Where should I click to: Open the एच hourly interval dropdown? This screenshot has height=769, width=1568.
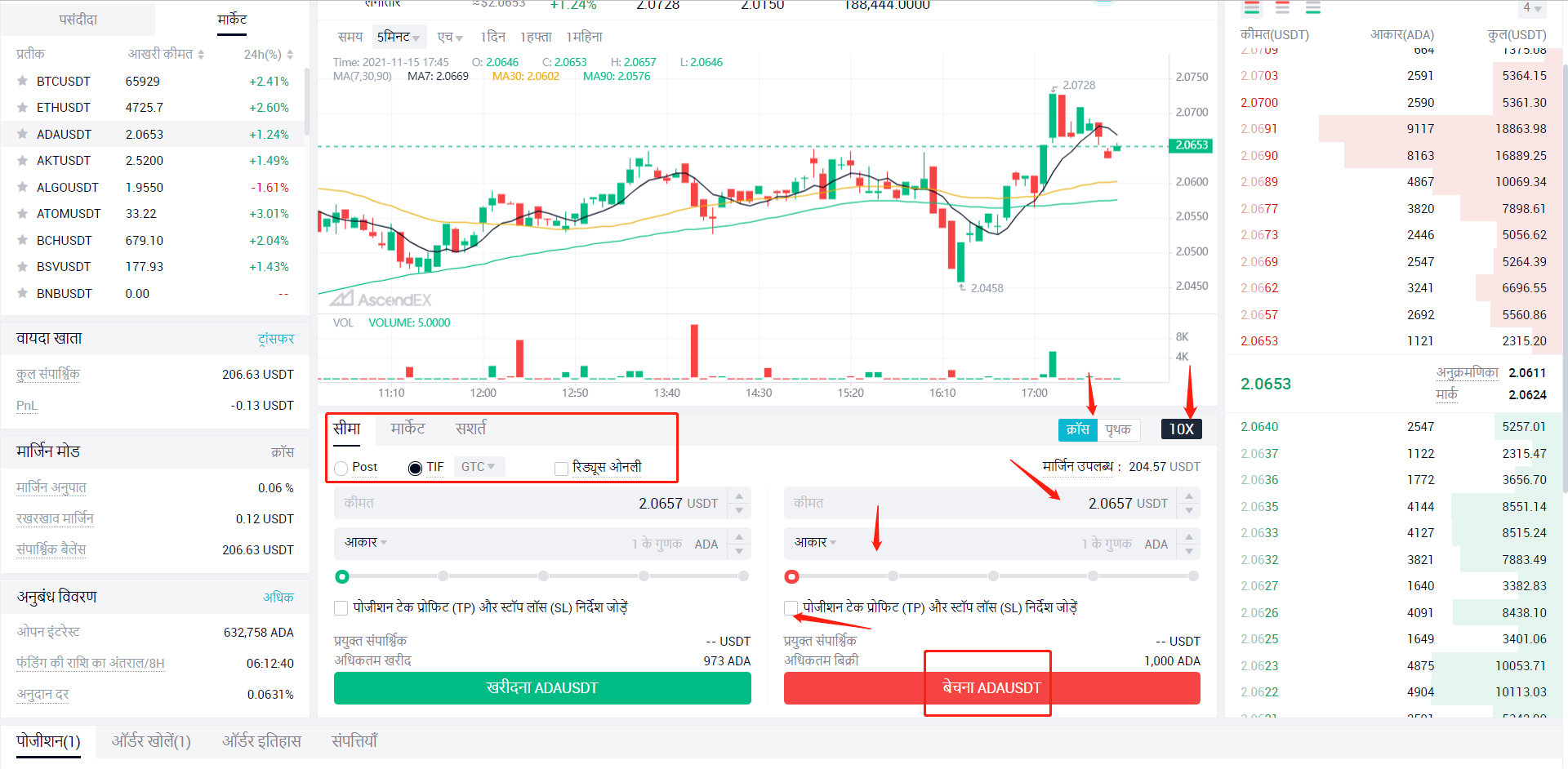click(450, 37)
